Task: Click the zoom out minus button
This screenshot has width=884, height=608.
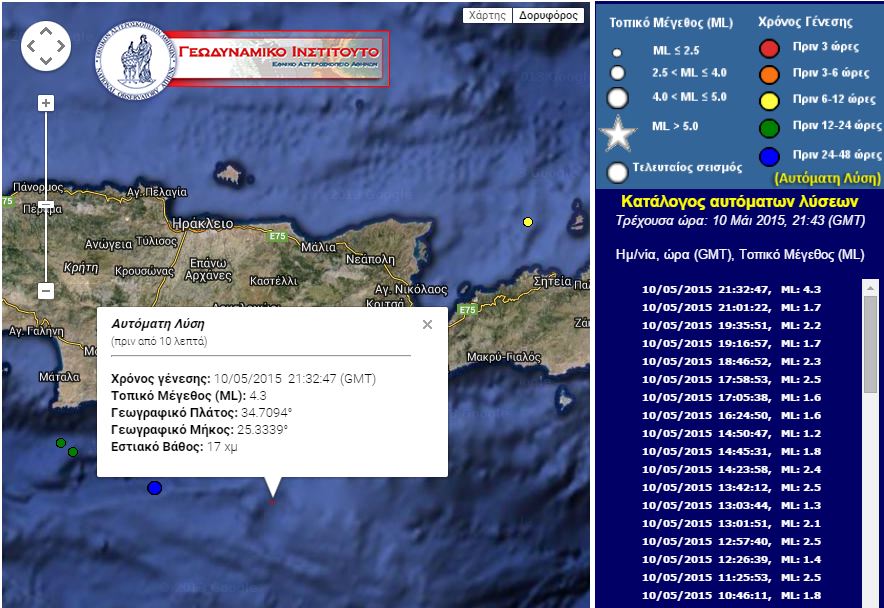Action: point(45,291)
